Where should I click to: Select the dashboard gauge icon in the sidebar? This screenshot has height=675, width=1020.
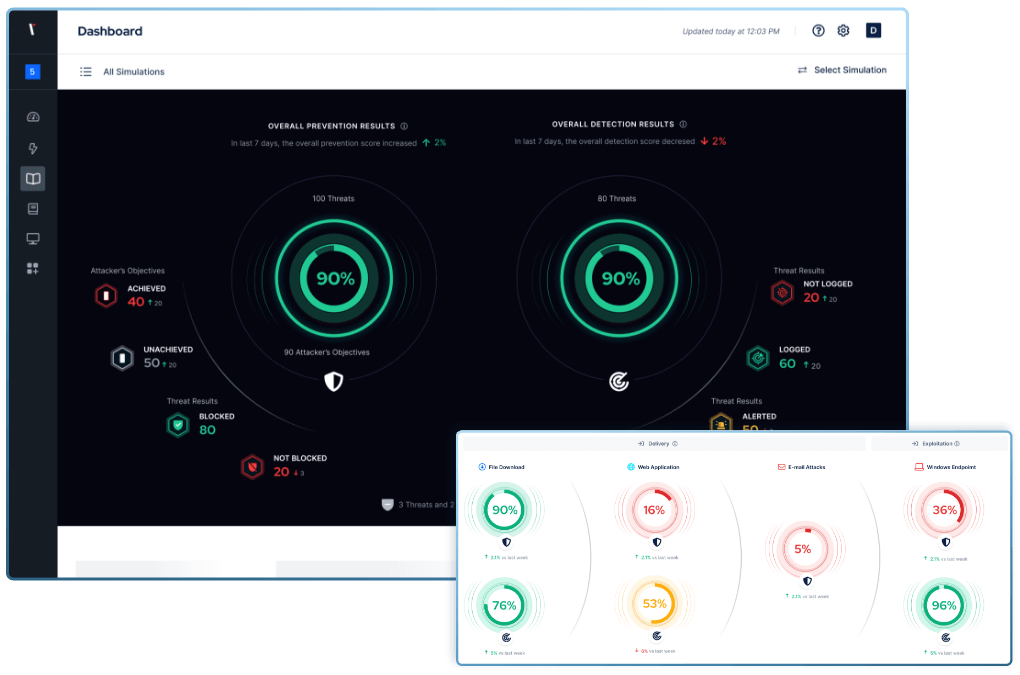[x=33, y=117]
